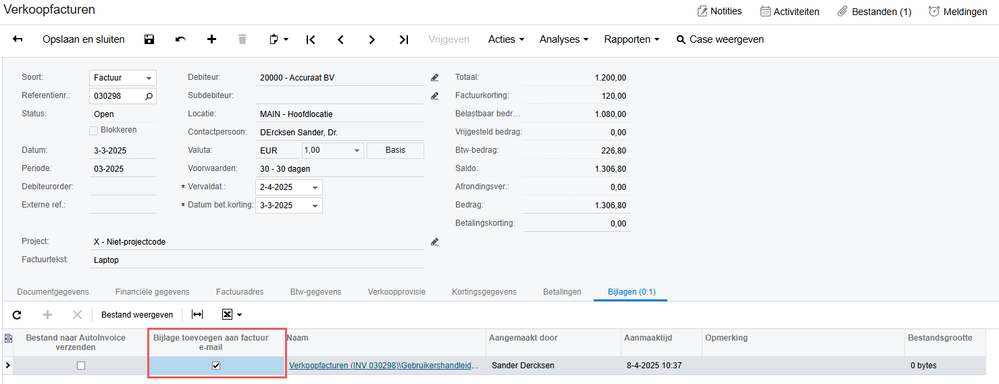Click the Vrijgeven button
This screenshot has width=999, height=384.
449,39
